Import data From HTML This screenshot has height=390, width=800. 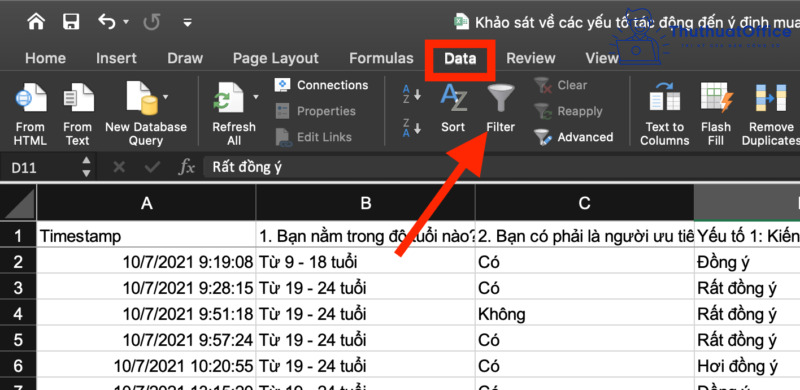[x=31, y=114]
